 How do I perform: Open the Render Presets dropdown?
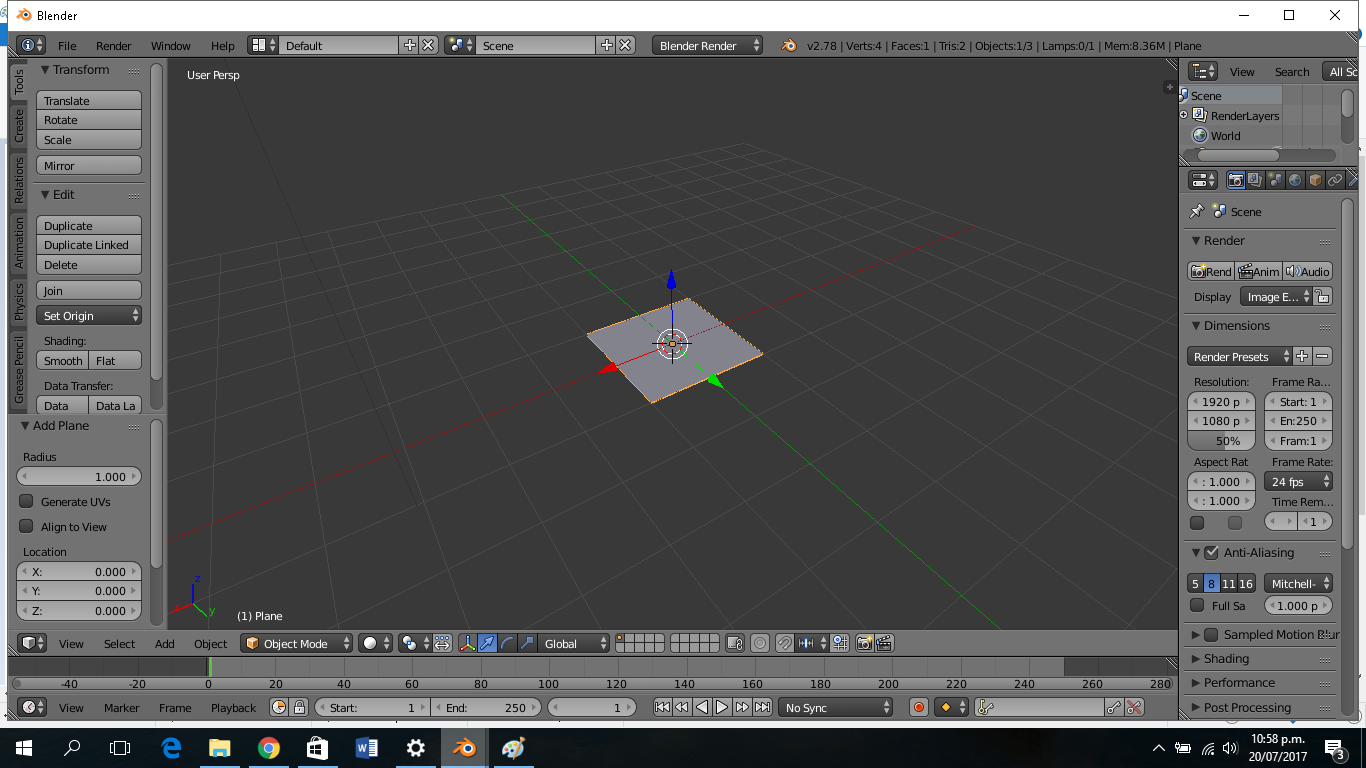1240,357
